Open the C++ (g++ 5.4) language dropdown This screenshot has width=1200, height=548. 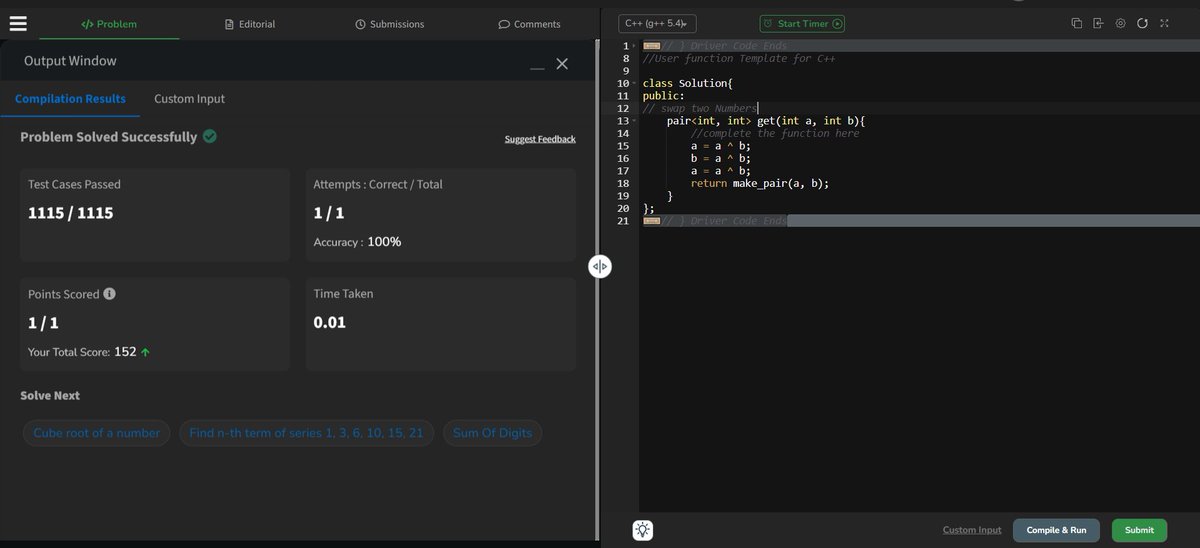click(658, 23)
